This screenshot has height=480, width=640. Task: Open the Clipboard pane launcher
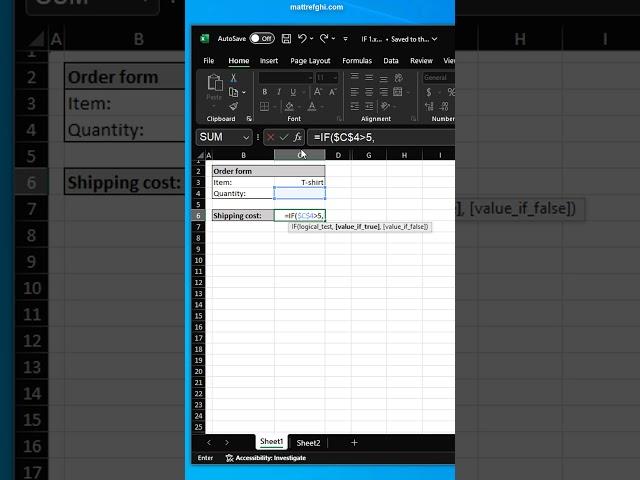pyautogui.click(x=249, y=119)
